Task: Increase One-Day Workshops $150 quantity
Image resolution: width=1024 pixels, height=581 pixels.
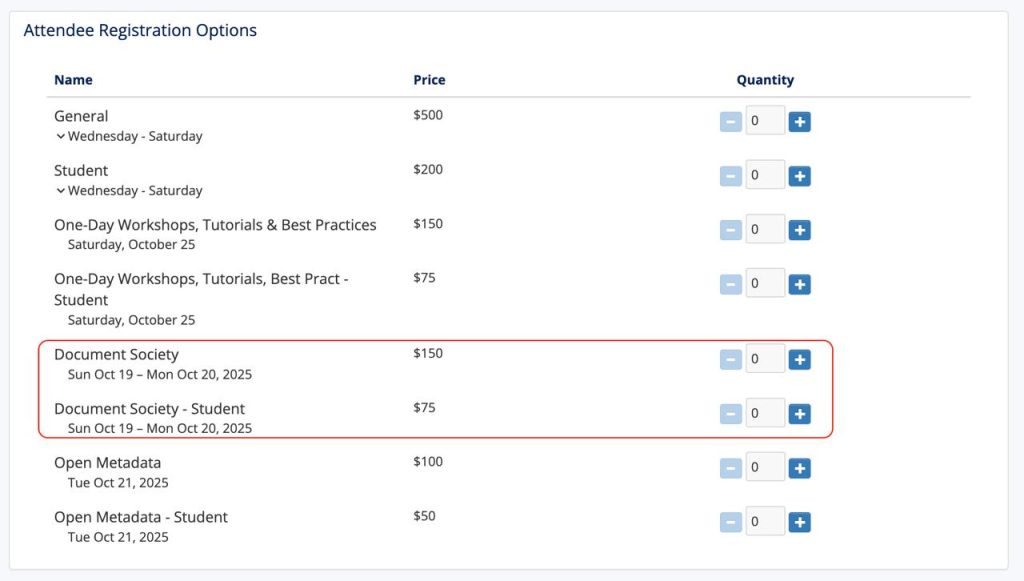Action: click(x=799, y=230)
